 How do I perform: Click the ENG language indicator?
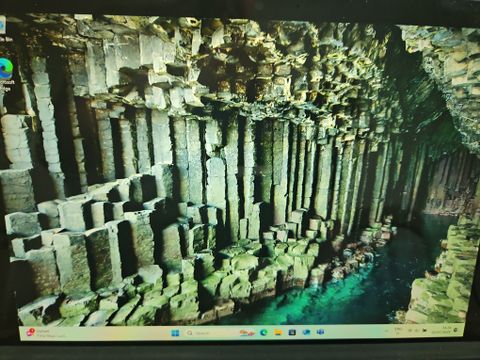(x=398, y=330)
